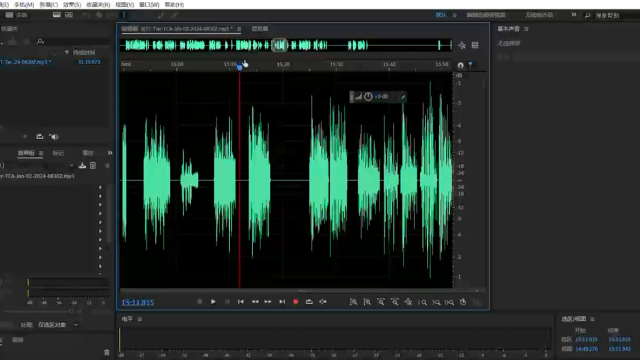Toggle Skip Selection in transport bar

tap(323, 302)
